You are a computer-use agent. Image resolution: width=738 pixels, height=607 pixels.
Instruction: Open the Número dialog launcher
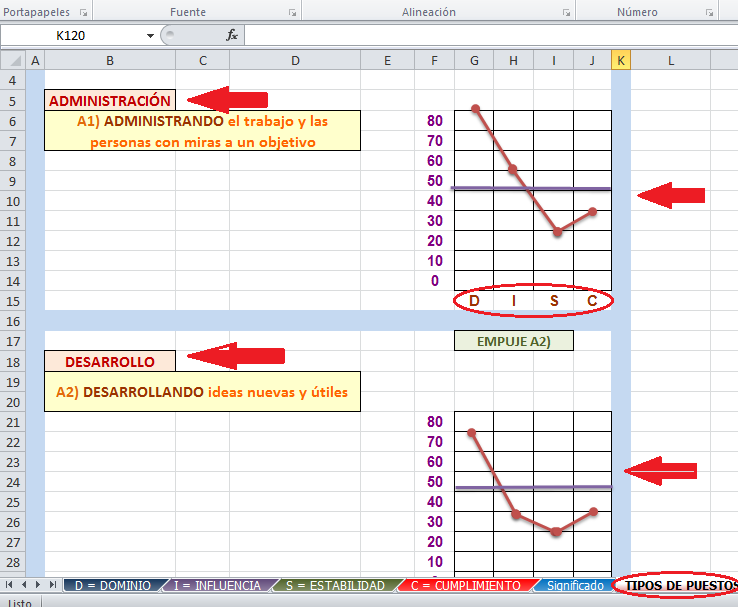pos(709,13)
